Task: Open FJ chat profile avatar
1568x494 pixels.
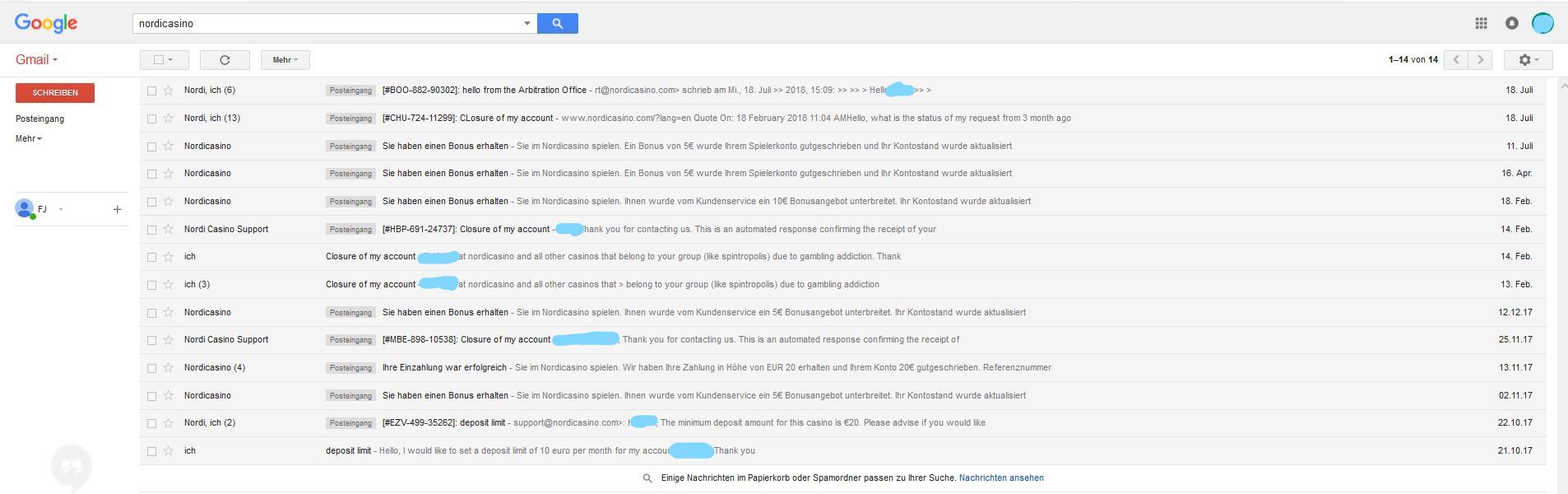Action: tap(25, 208)
